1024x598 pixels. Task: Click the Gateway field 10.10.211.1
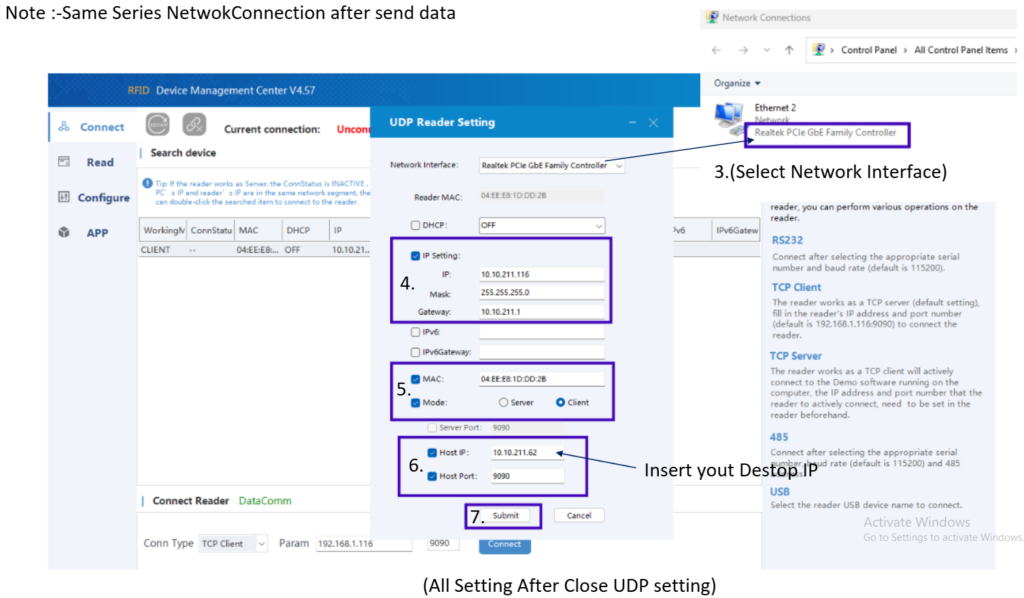coord(541,311)
